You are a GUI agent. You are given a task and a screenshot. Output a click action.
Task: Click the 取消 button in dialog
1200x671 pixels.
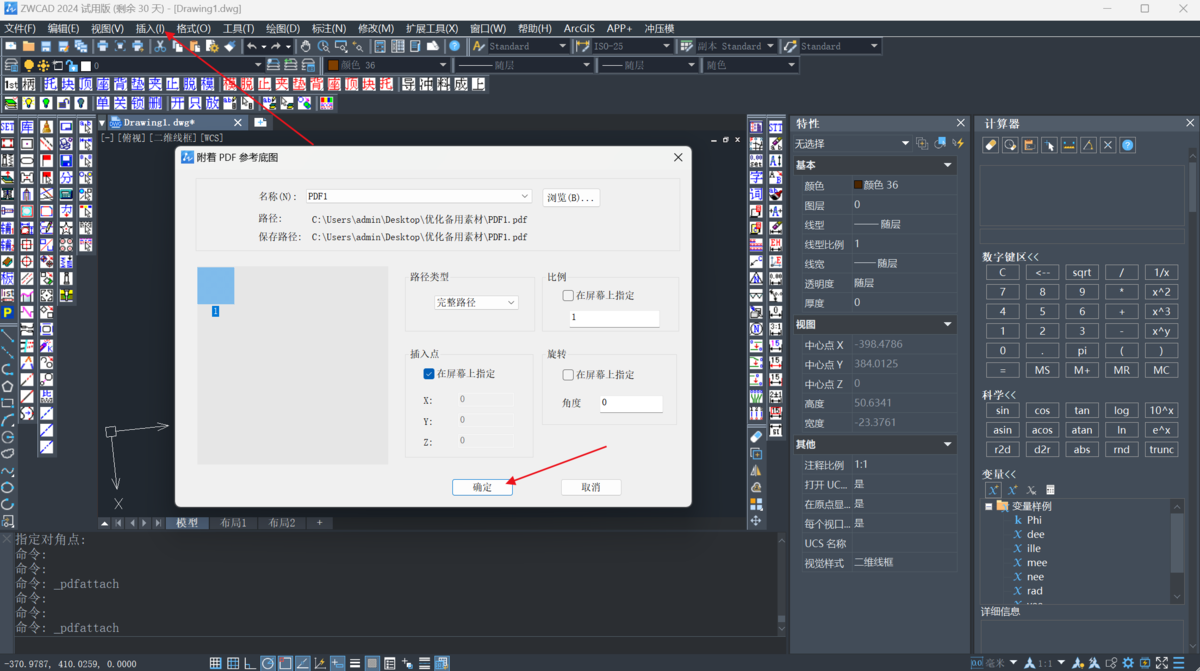point(591,487)
